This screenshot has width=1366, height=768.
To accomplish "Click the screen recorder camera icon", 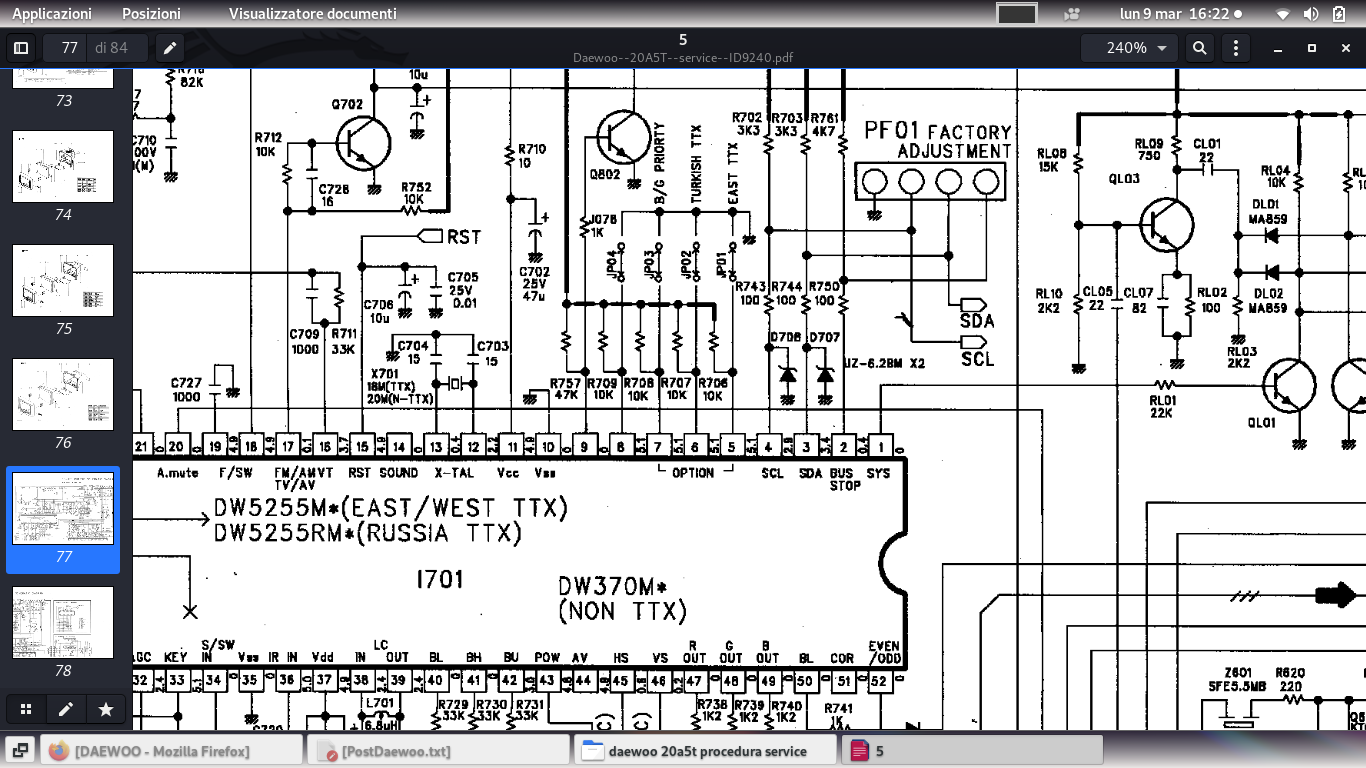I will [1072, 14].
